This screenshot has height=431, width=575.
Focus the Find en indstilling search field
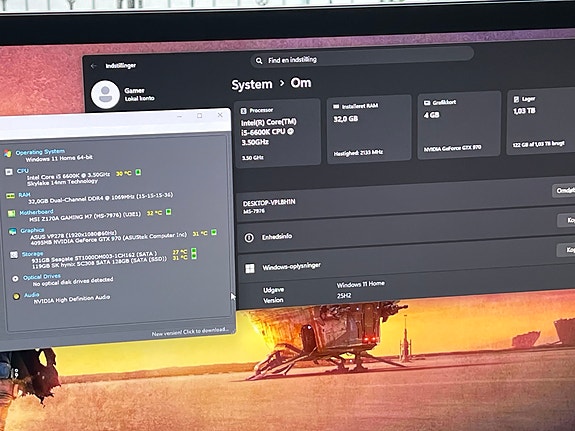tap(362, 58)
